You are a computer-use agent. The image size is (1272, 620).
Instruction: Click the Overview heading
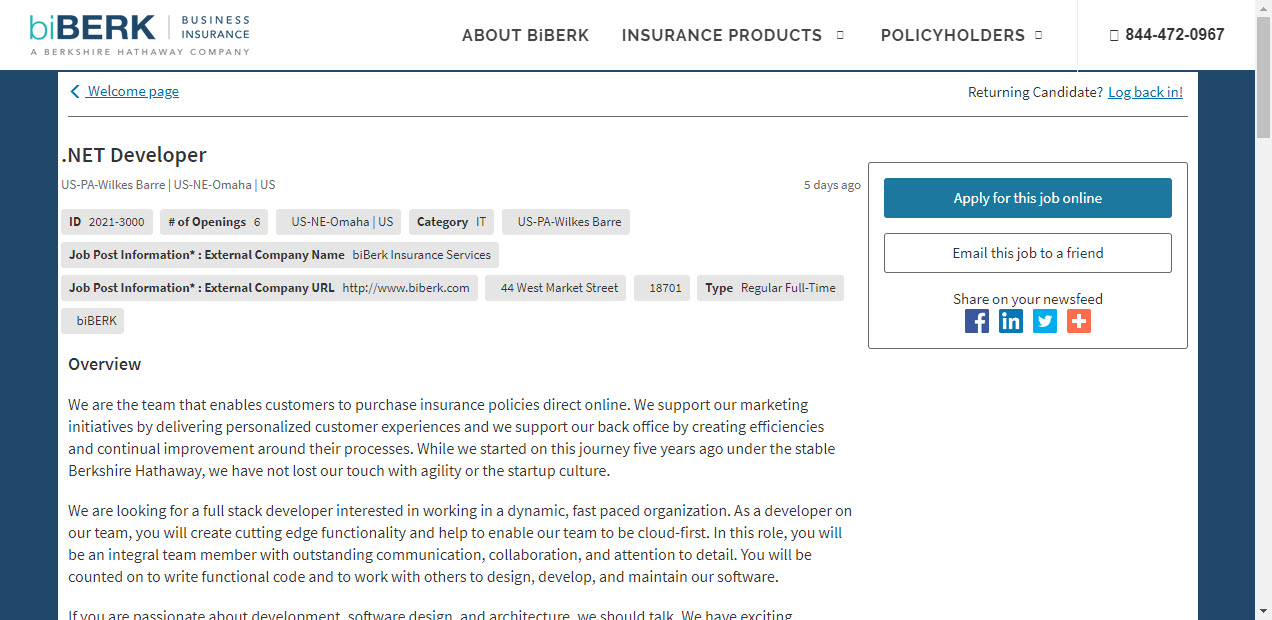click(105, 364)
